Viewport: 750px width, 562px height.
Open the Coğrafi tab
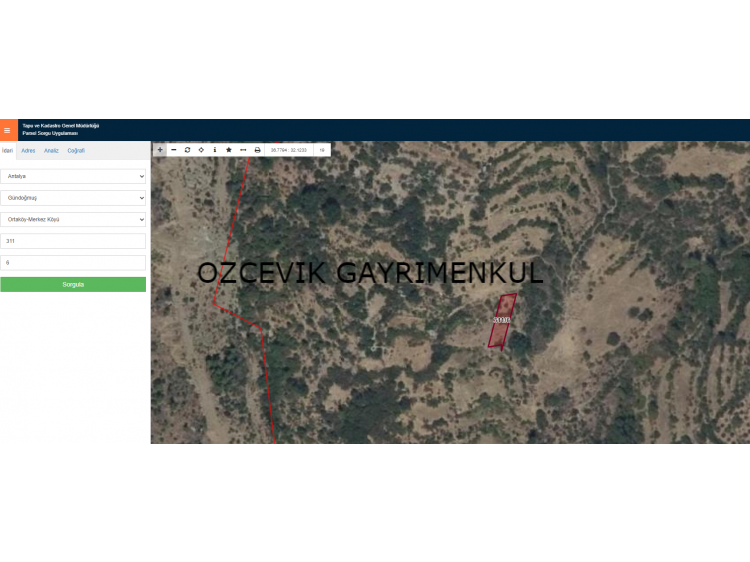[x=76, y=151]
